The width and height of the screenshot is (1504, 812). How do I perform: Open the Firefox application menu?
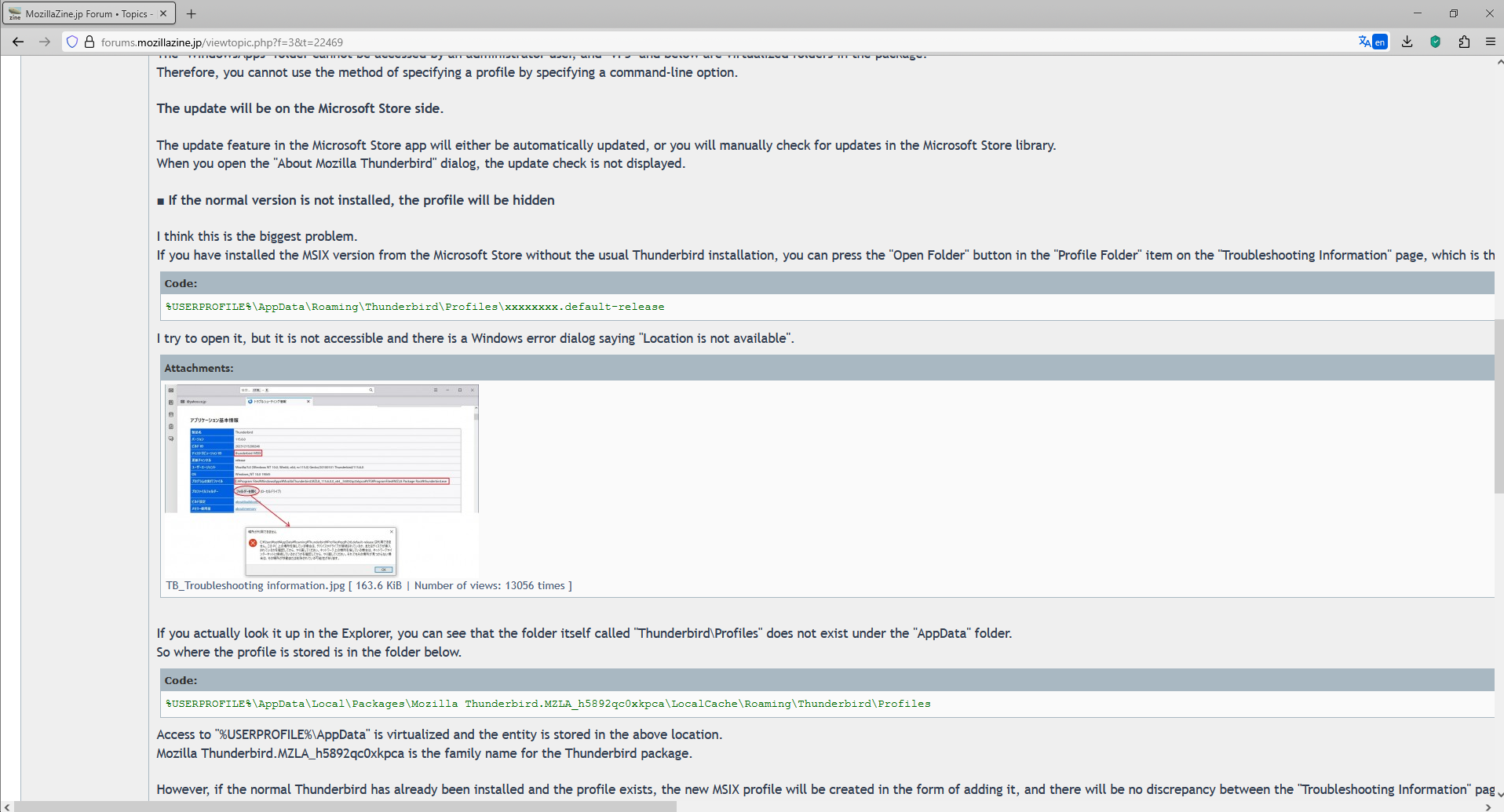[1491, 42]
